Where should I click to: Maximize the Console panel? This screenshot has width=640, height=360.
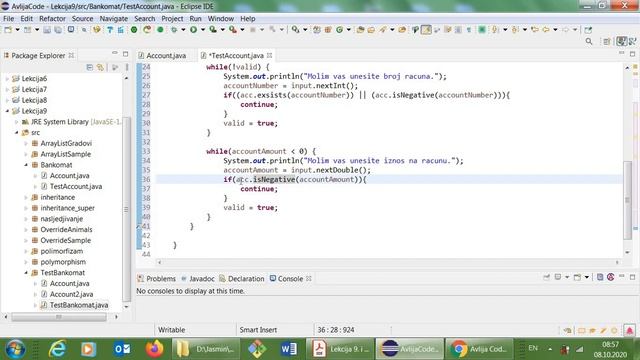click(x=632, y=277)
